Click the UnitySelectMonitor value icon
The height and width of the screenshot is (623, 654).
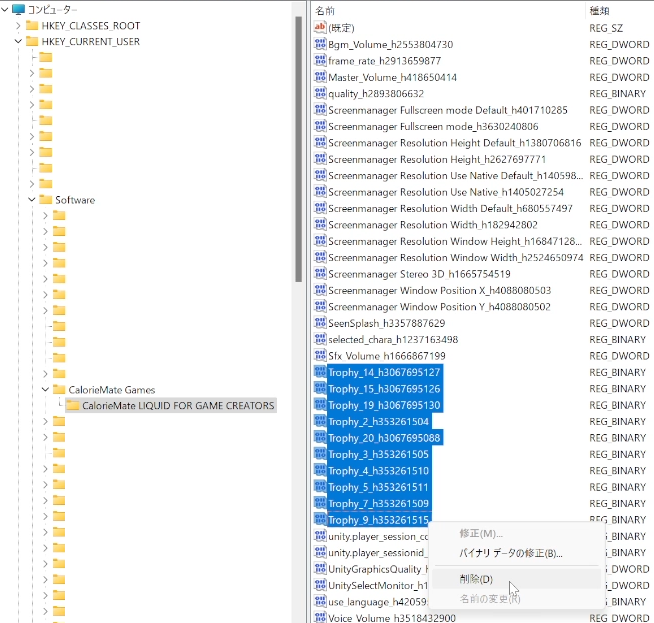[320, 585]
